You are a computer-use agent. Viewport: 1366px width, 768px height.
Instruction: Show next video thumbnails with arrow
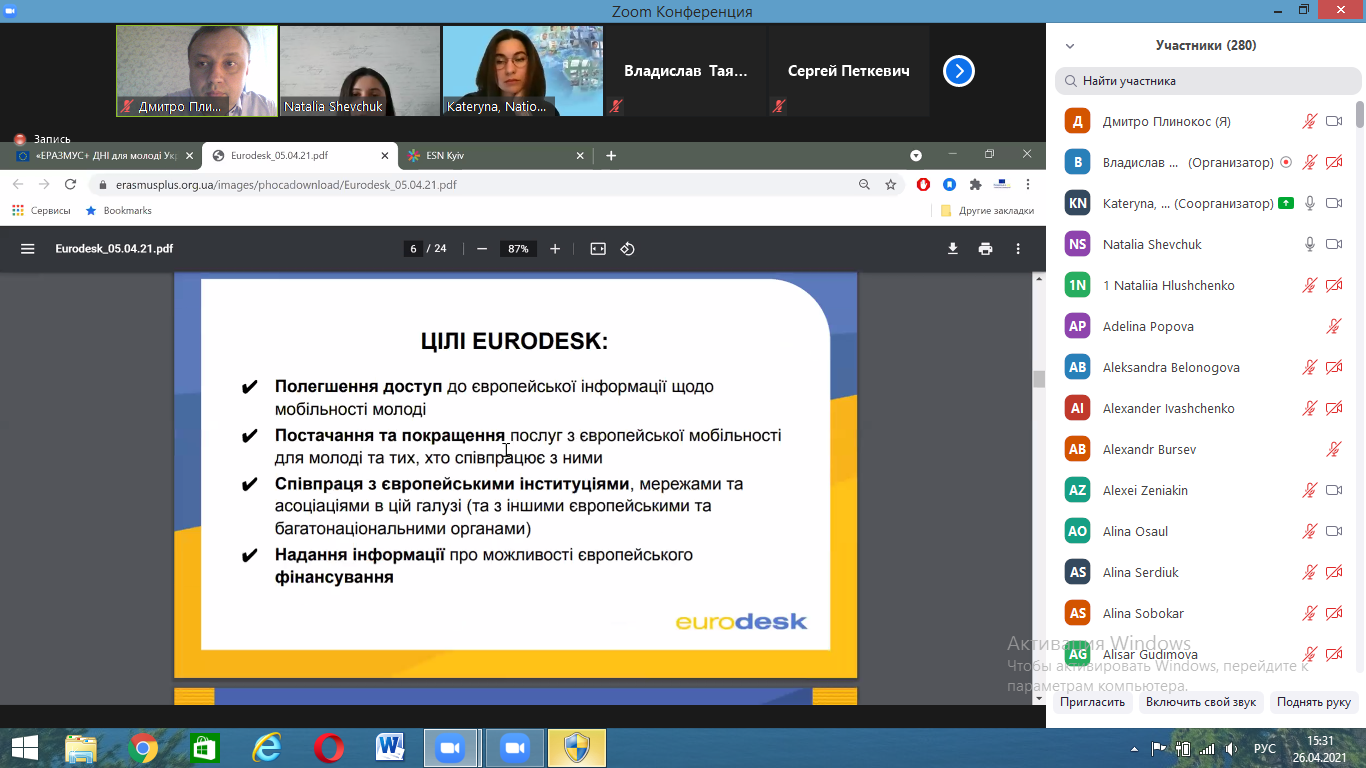[x=958, y=71]
